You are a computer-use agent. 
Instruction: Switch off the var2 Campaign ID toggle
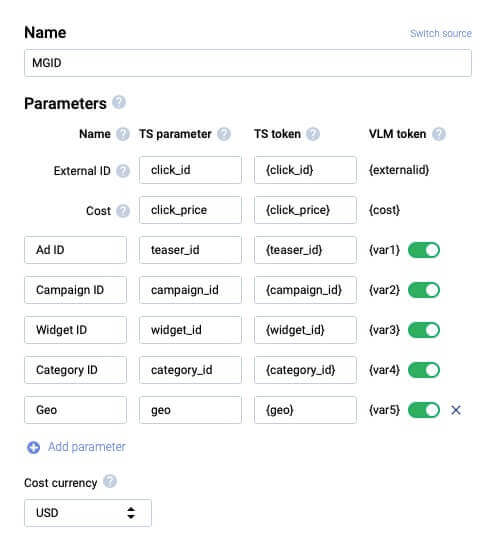coord(424,290)
